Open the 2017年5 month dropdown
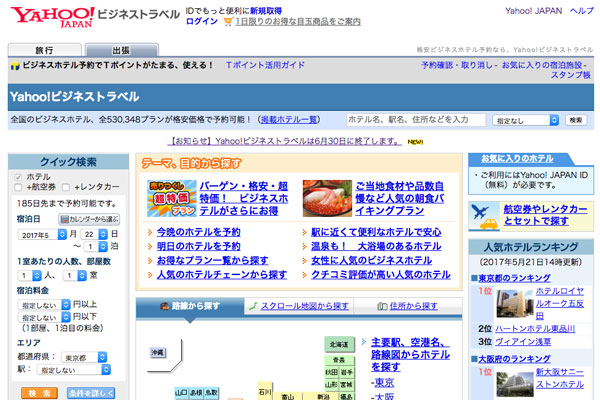 [x=42, y=234]
